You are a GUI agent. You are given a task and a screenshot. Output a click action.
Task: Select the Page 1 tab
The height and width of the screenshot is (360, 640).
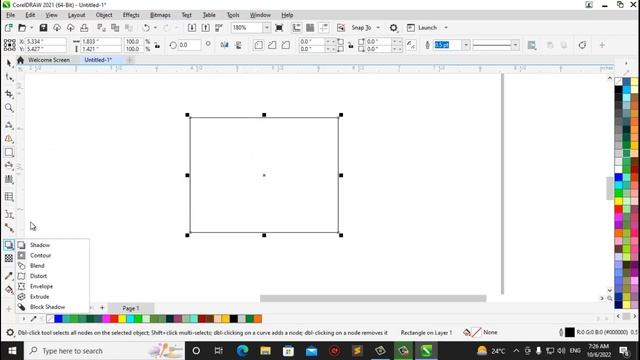pos(131,308)
